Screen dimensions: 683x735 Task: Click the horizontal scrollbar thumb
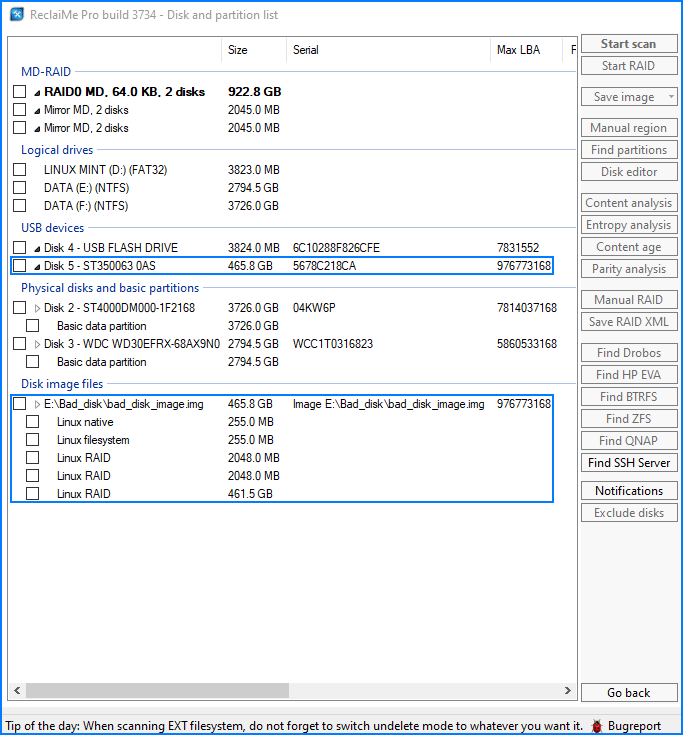pos(158,690)
